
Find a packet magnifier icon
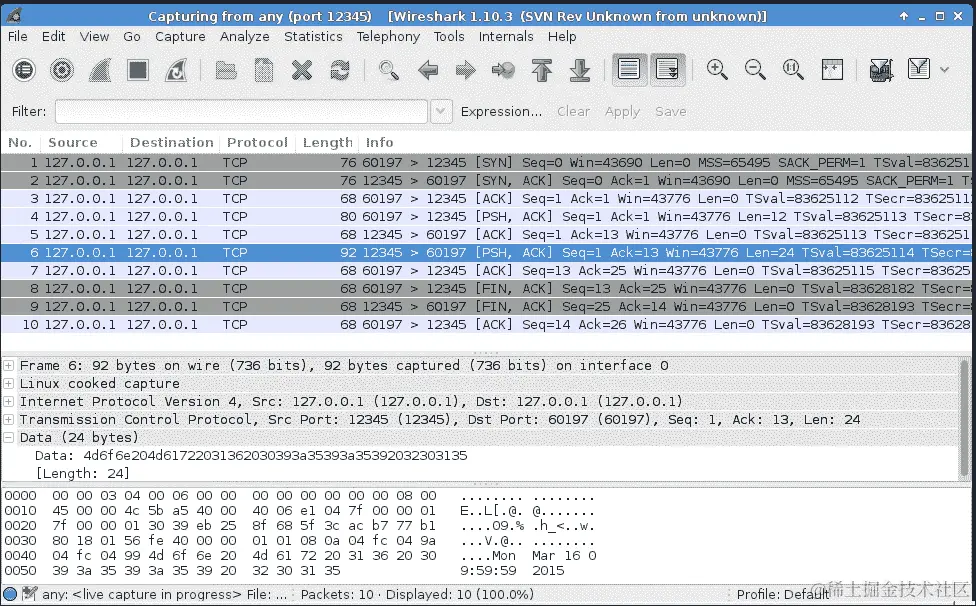tap(389, 70)
